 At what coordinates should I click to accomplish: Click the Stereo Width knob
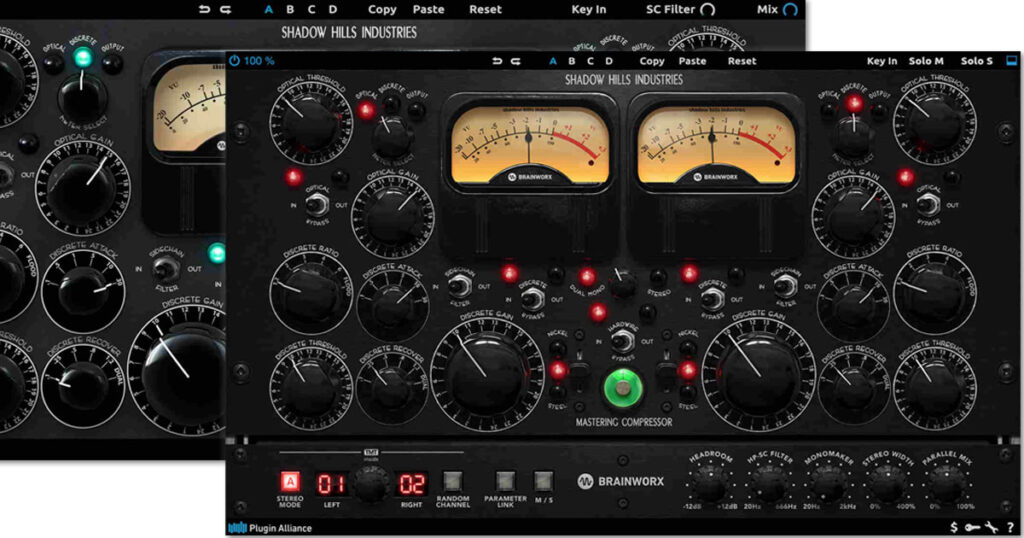[x=888, y=484]
